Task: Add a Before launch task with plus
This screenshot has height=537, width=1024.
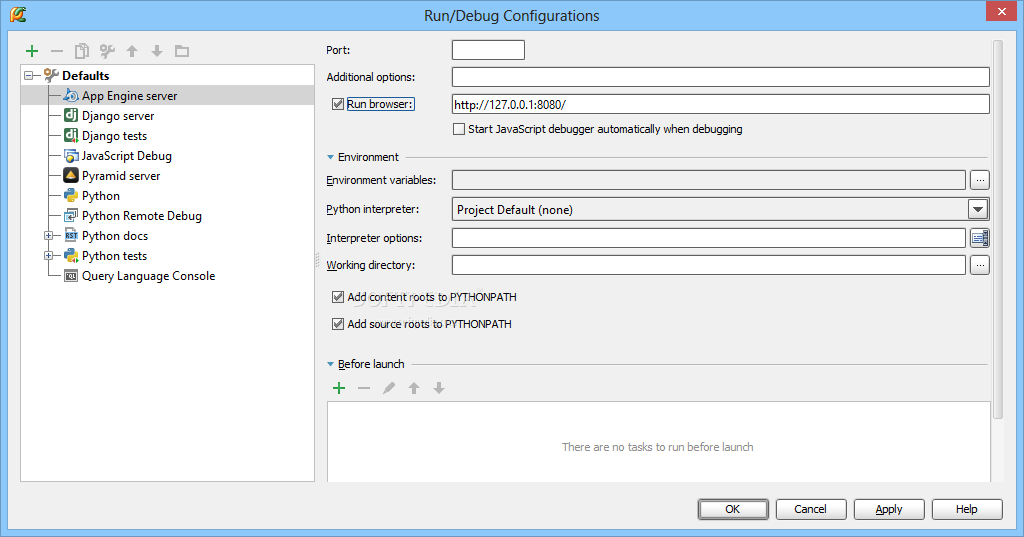Action: [x=339, y=388]
